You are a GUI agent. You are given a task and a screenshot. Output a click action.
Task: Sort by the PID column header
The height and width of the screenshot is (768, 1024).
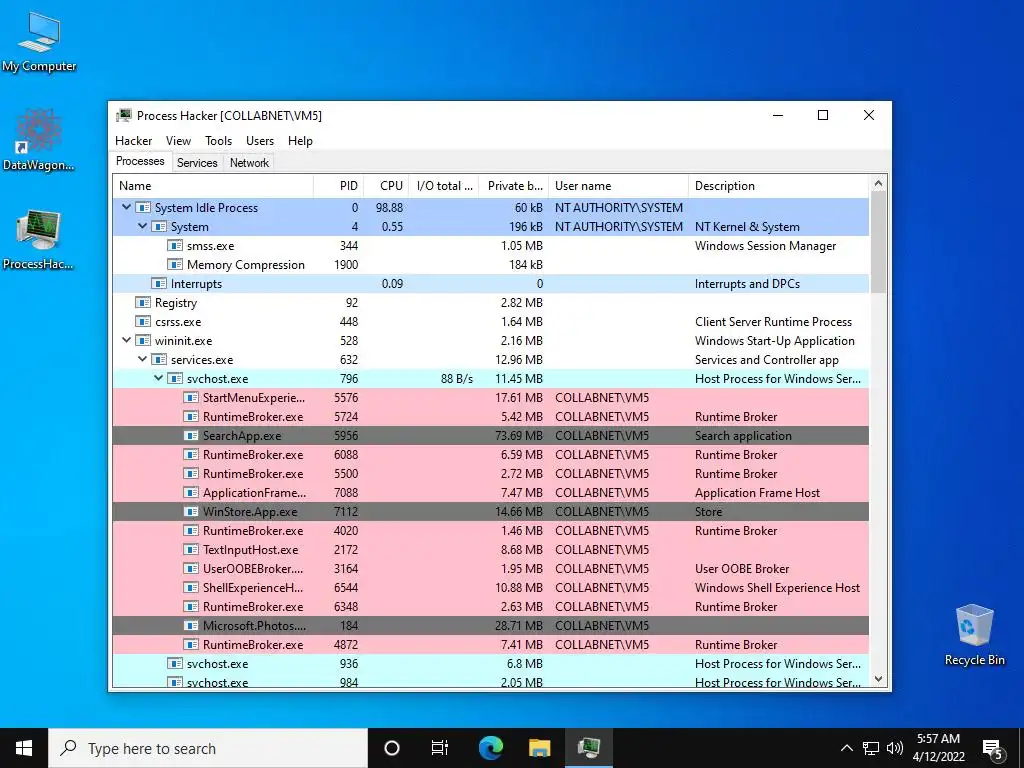coord(338,185)
